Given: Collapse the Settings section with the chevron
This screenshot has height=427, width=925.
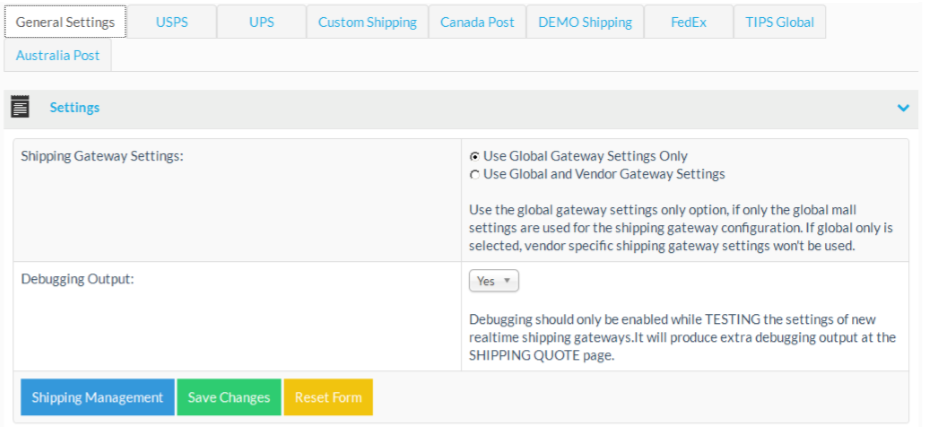Looking at the screenshot, I should [x=903, y=108].
